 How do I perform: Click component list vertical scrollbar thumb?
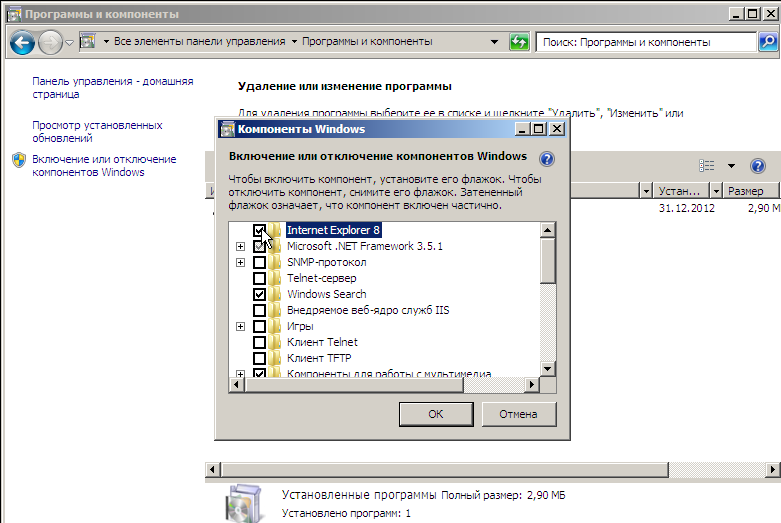547,261
